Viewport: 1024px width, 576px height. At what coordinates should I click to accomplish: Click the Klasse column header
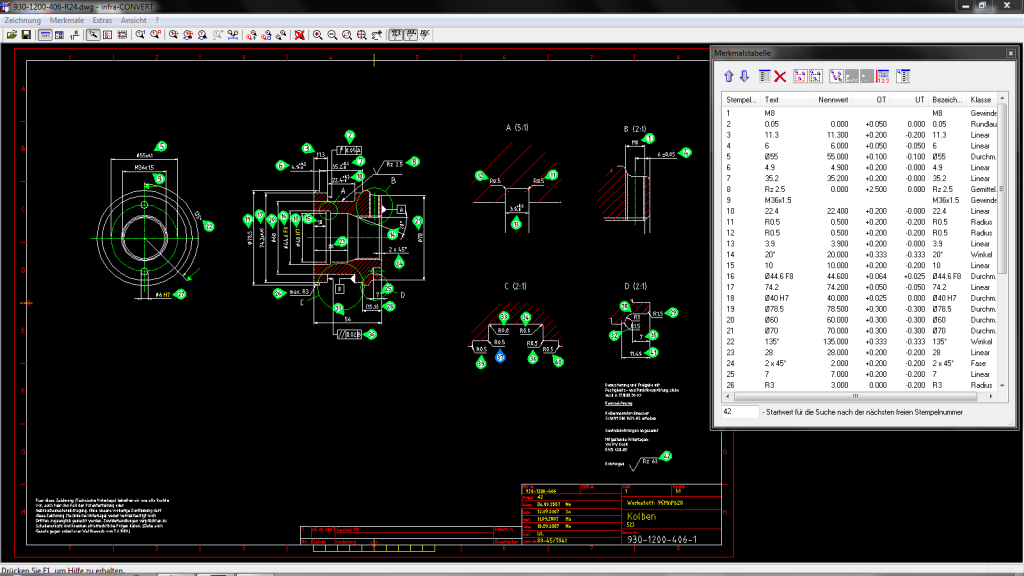click(981, 100)
